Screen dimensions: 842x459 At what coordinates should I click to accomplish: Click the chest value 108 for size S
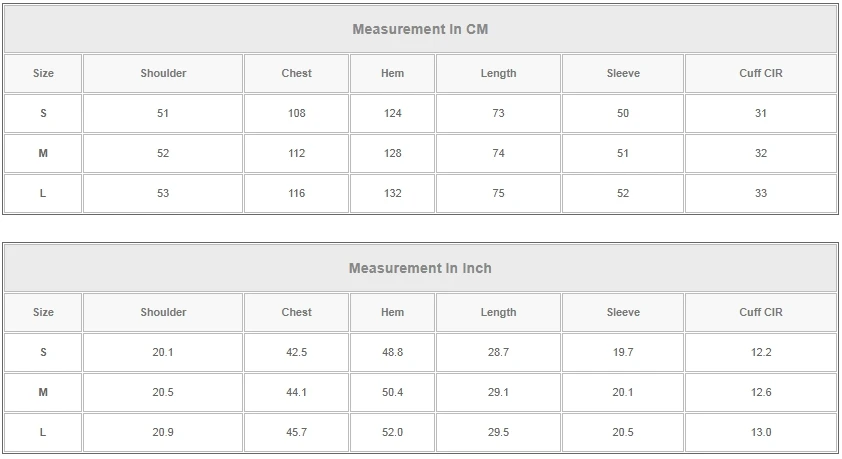pyautogui.click(x=296, y=113)
